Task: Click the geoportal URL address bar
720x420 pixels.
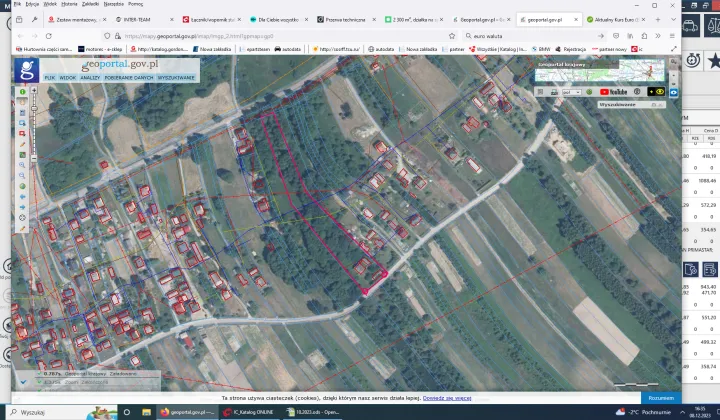Action: 280,36
